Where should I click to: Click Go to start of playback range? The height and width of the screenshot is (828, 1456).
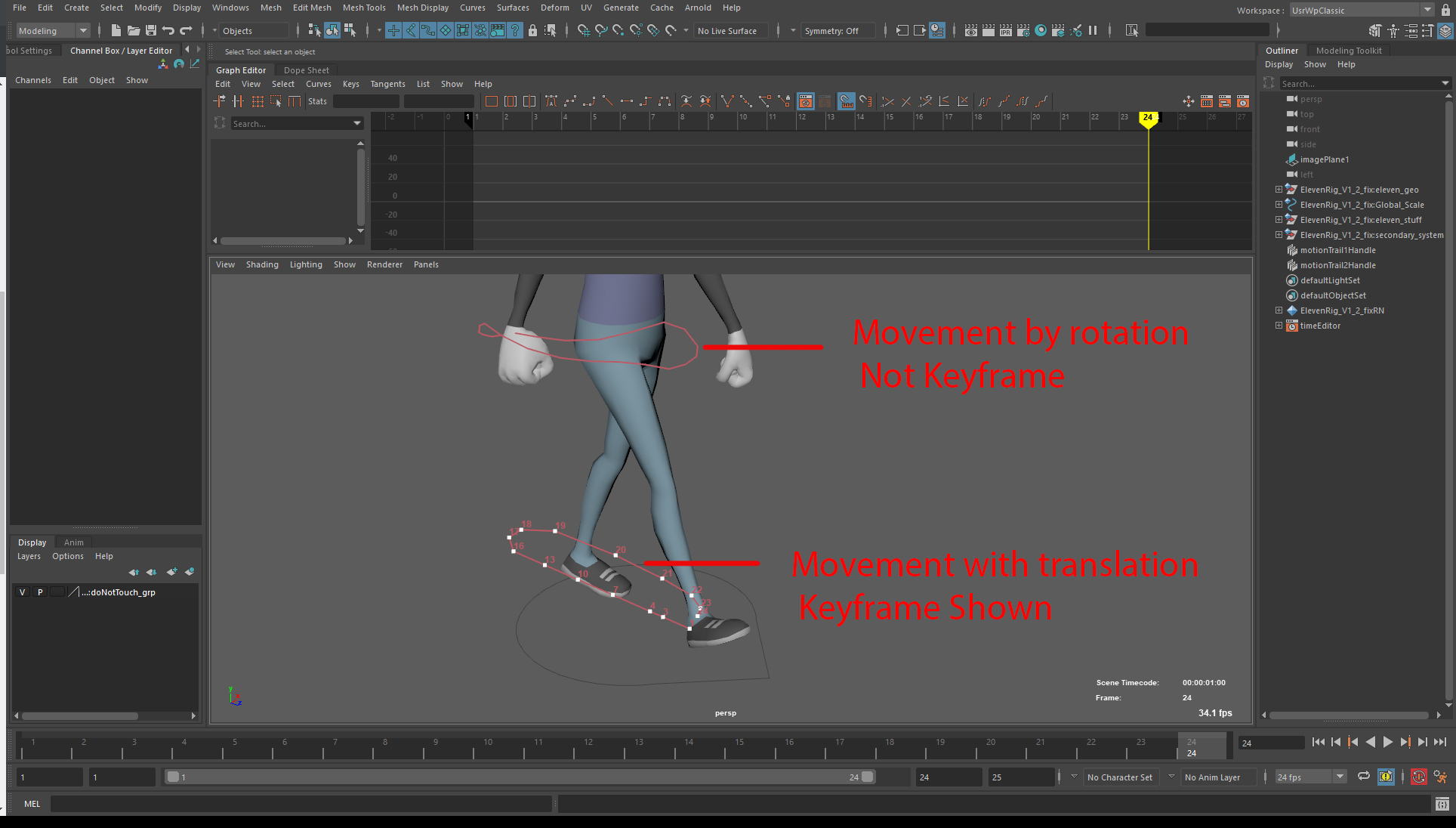pos(1318,742)
